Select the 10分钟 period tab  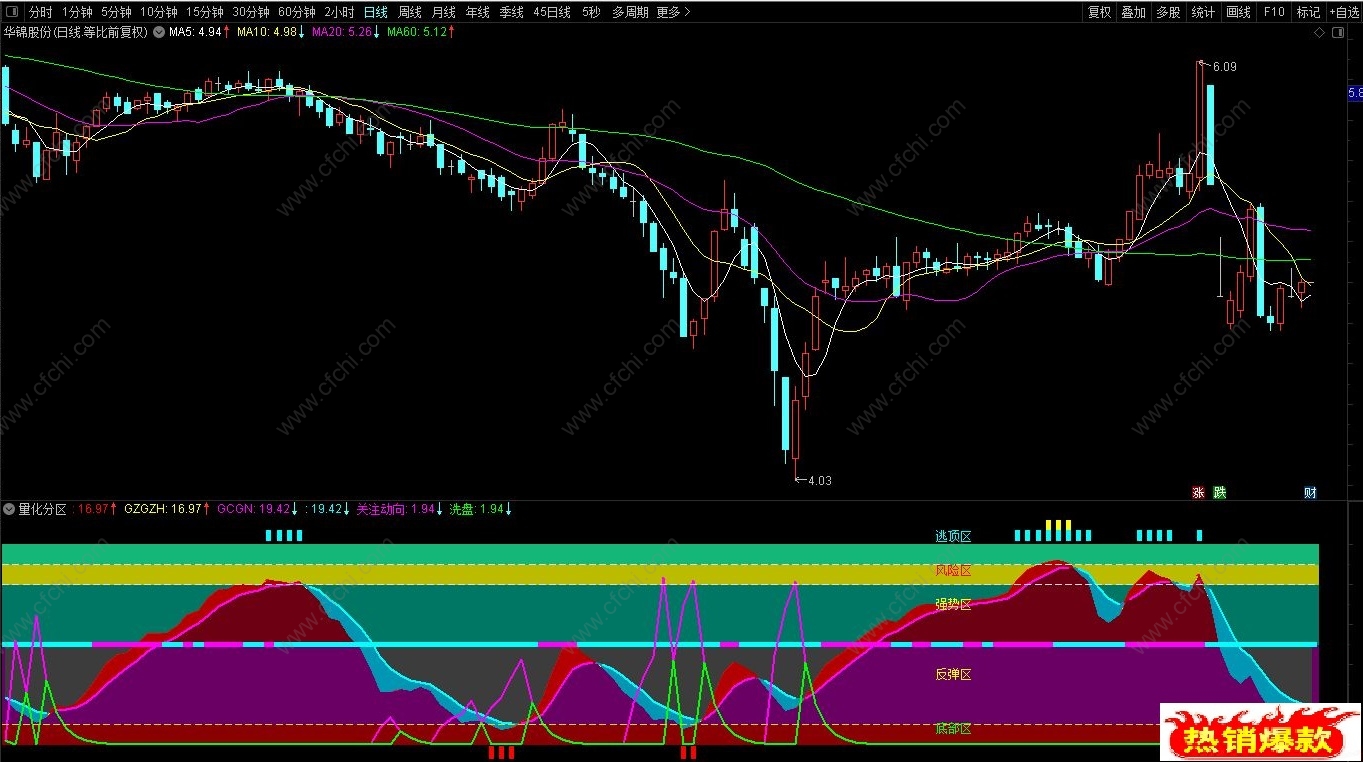point(158,12)
